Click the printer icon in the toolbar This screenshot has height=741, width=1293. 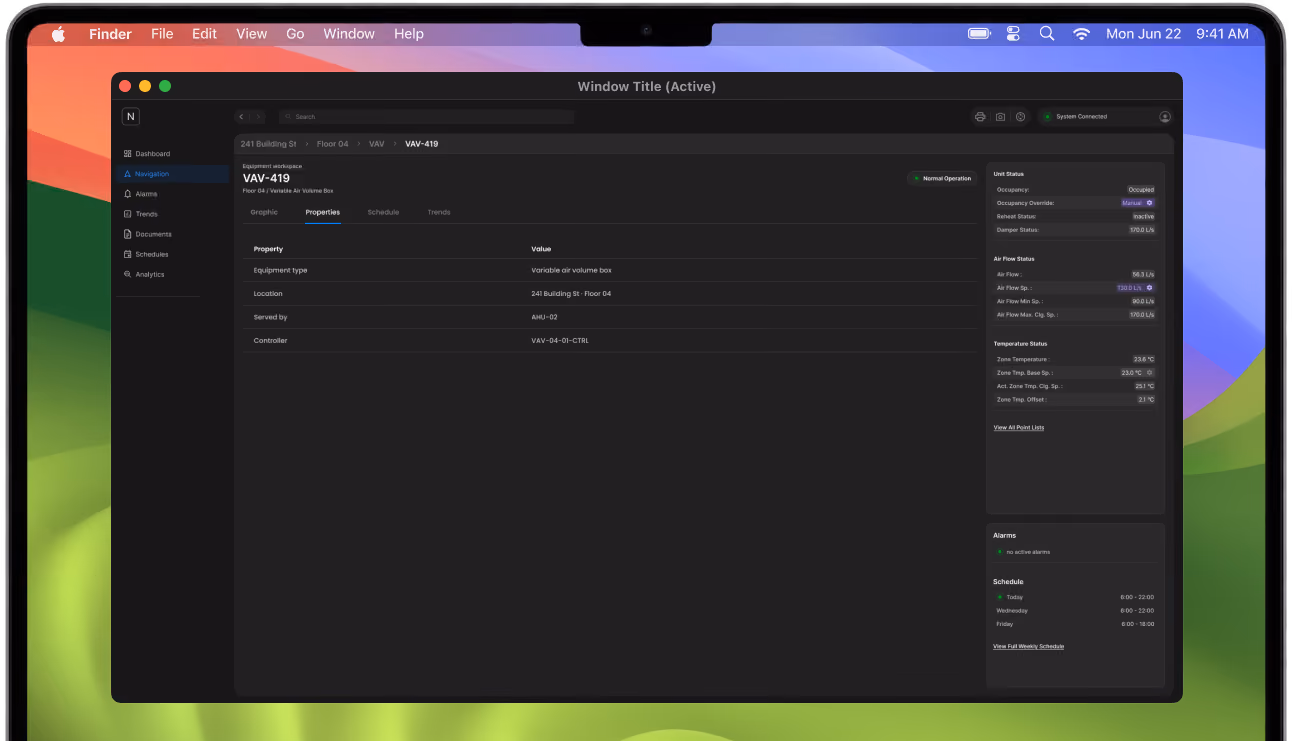(980, 117)
